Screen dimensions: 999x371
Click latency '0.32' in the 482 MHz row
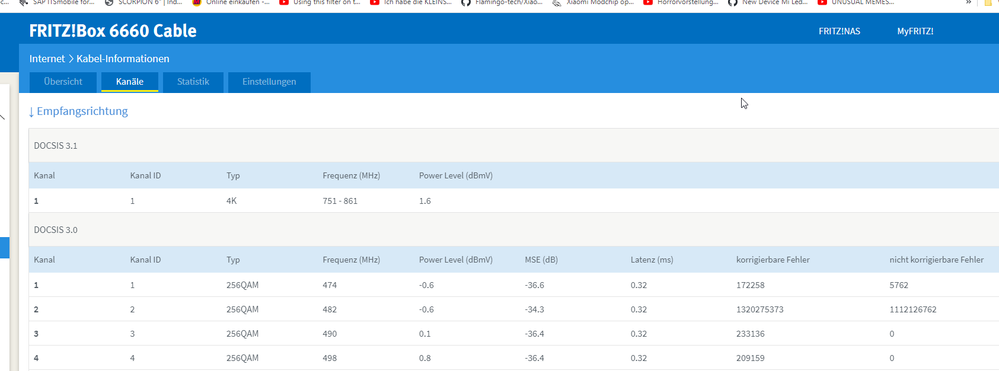(638, 309)
